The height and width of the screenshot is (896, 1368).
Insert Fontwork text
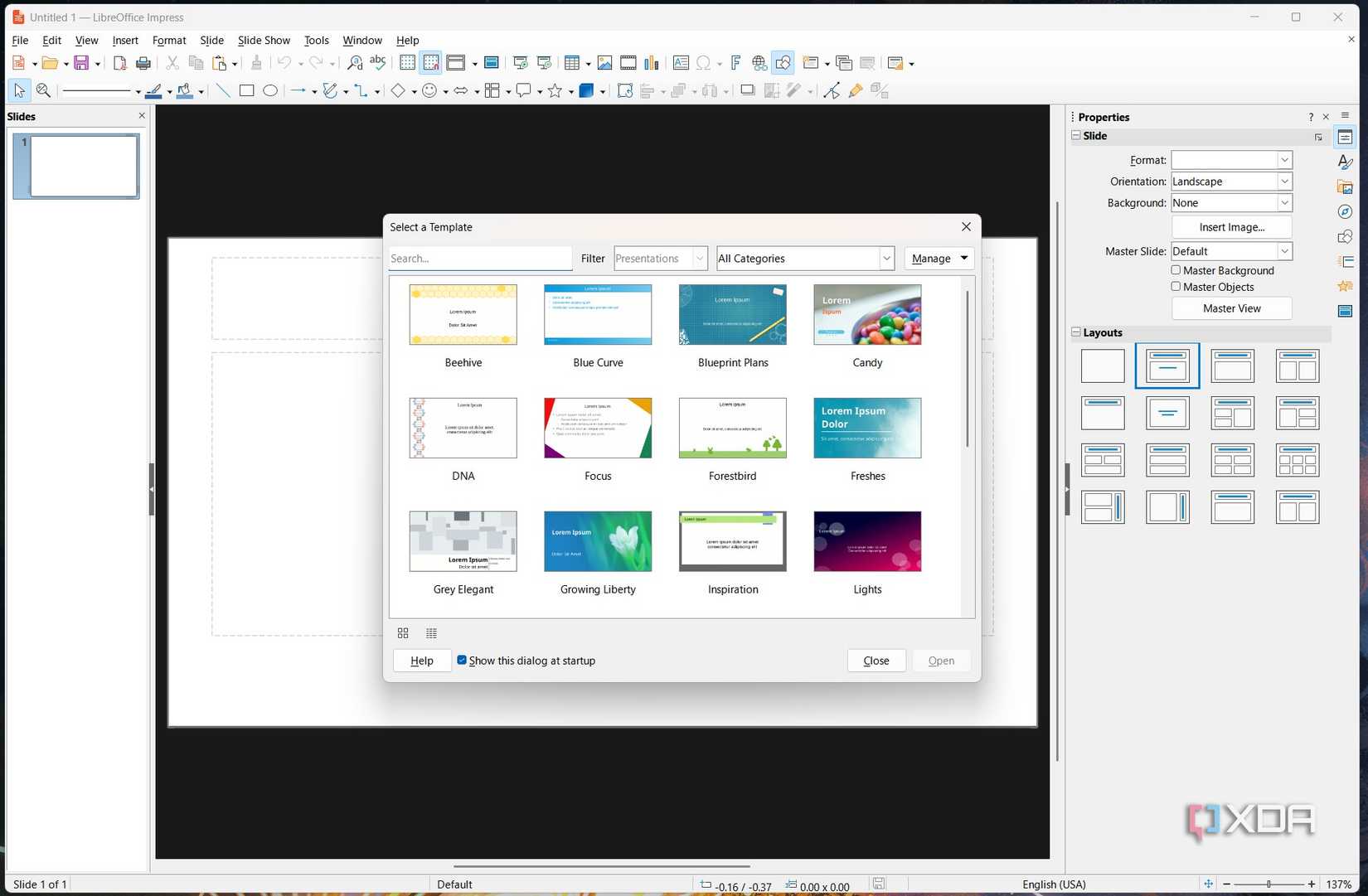pyautogui.click(x=735, y=62)
